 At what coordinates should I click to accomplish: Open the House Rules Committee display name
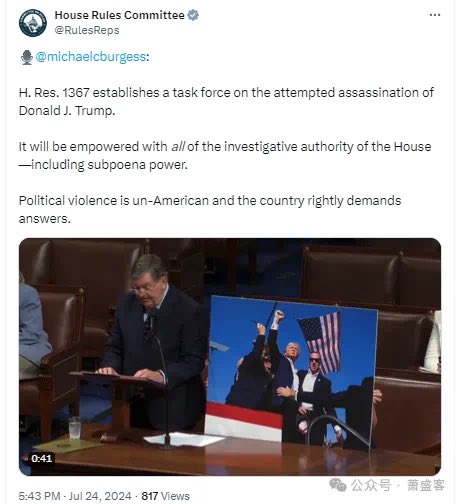[119, 15]
